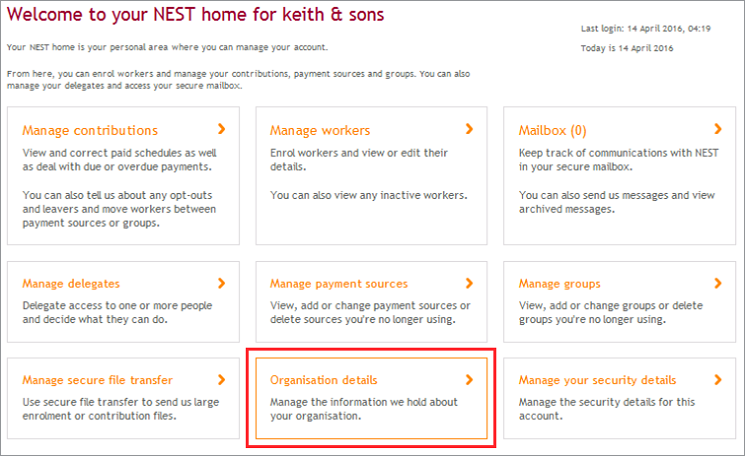The height and width of the screenshot is (456, 745).
Task: Click the arrow icon beside Manage secure file transfer
Action: tap(221, 380)
